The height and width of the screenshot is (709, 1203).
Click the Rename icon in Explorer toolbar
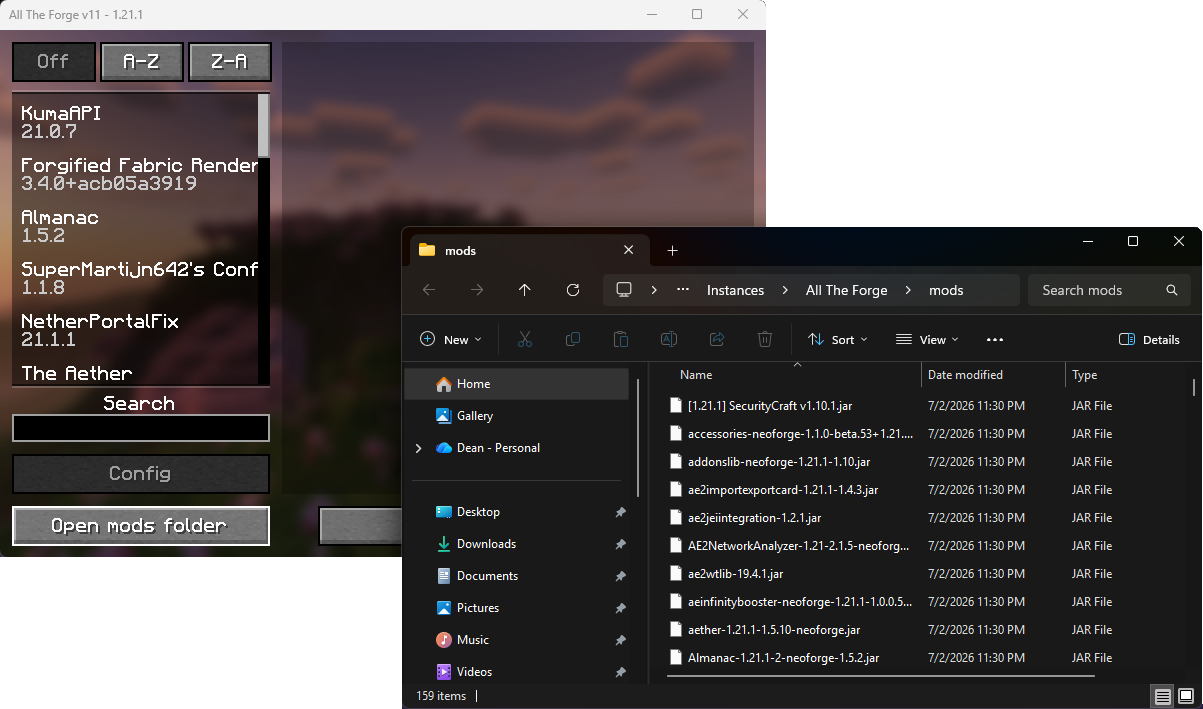click(x=669, y=339)
